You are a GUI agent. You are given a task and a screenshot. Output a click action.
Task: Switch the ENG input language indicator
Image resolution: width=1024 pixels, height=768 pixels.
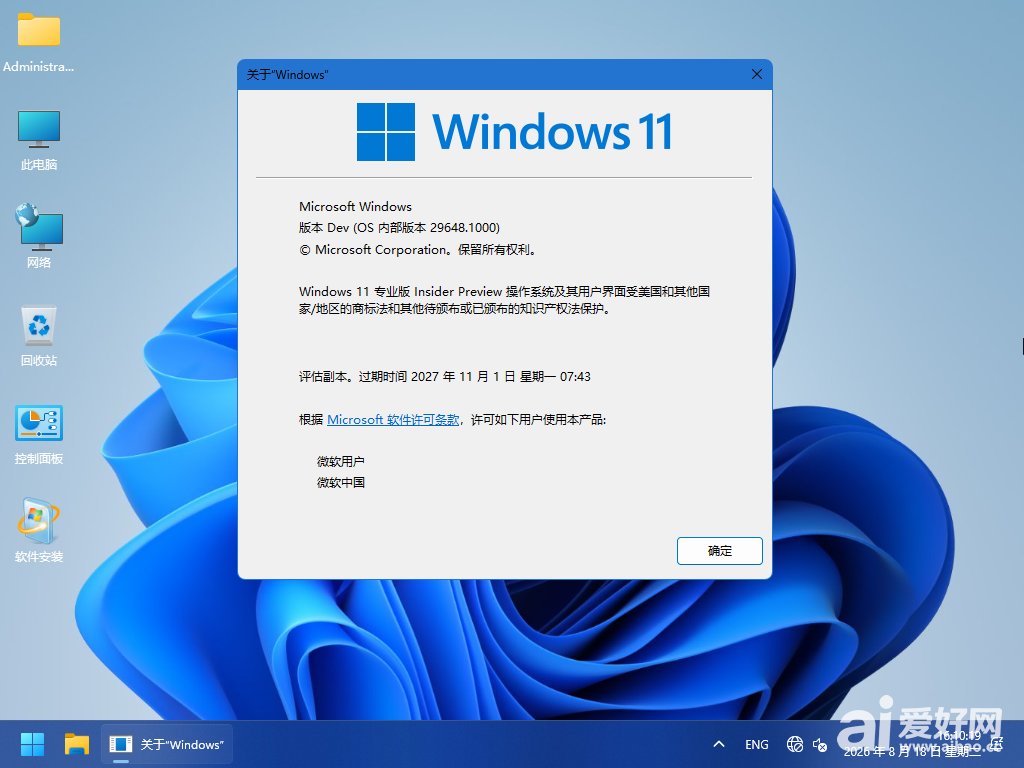point(756,744)
